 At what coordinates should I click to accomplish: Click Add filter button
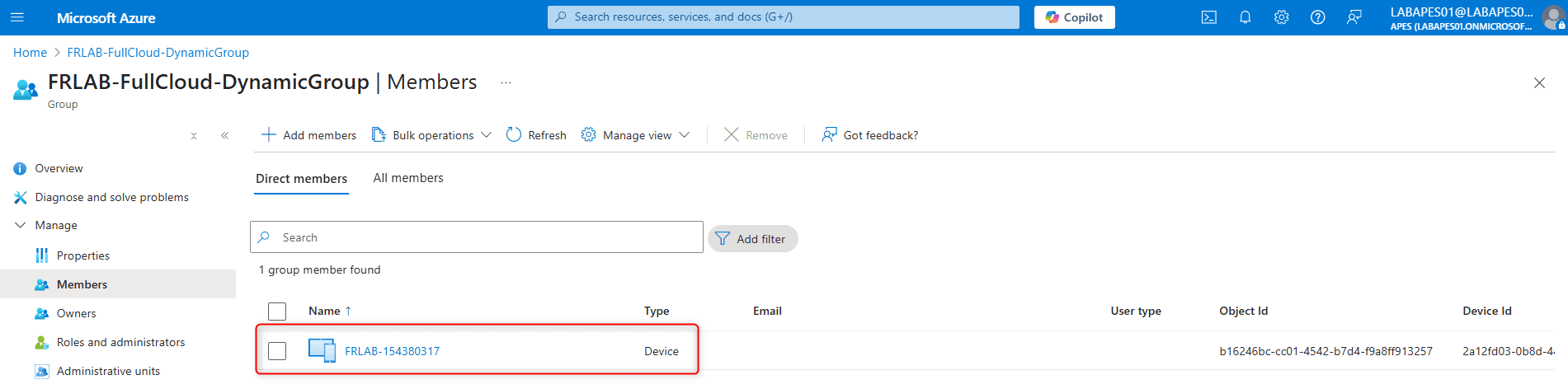click(x=752, y=239)
